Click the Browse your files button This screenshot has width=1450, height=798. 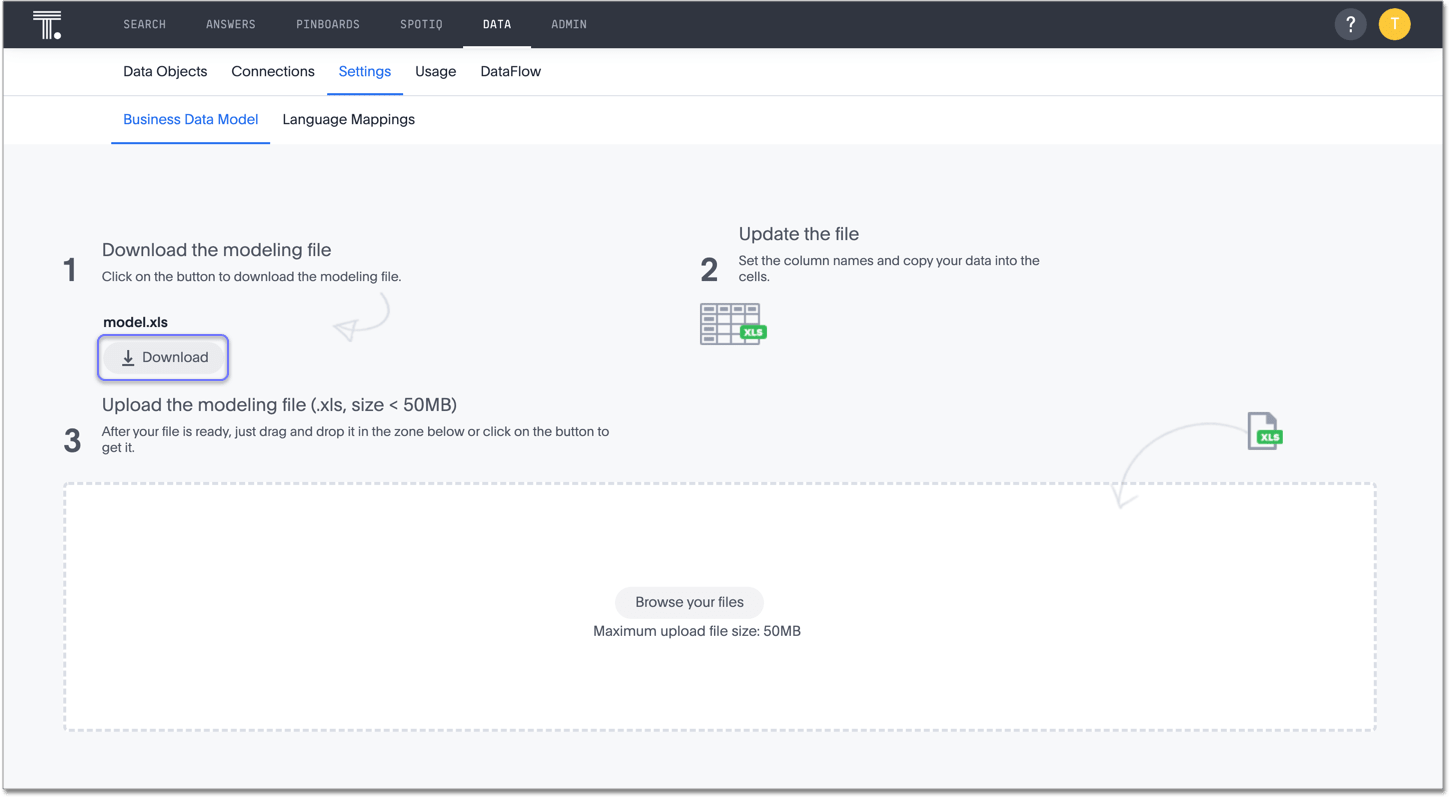point(689,602)
